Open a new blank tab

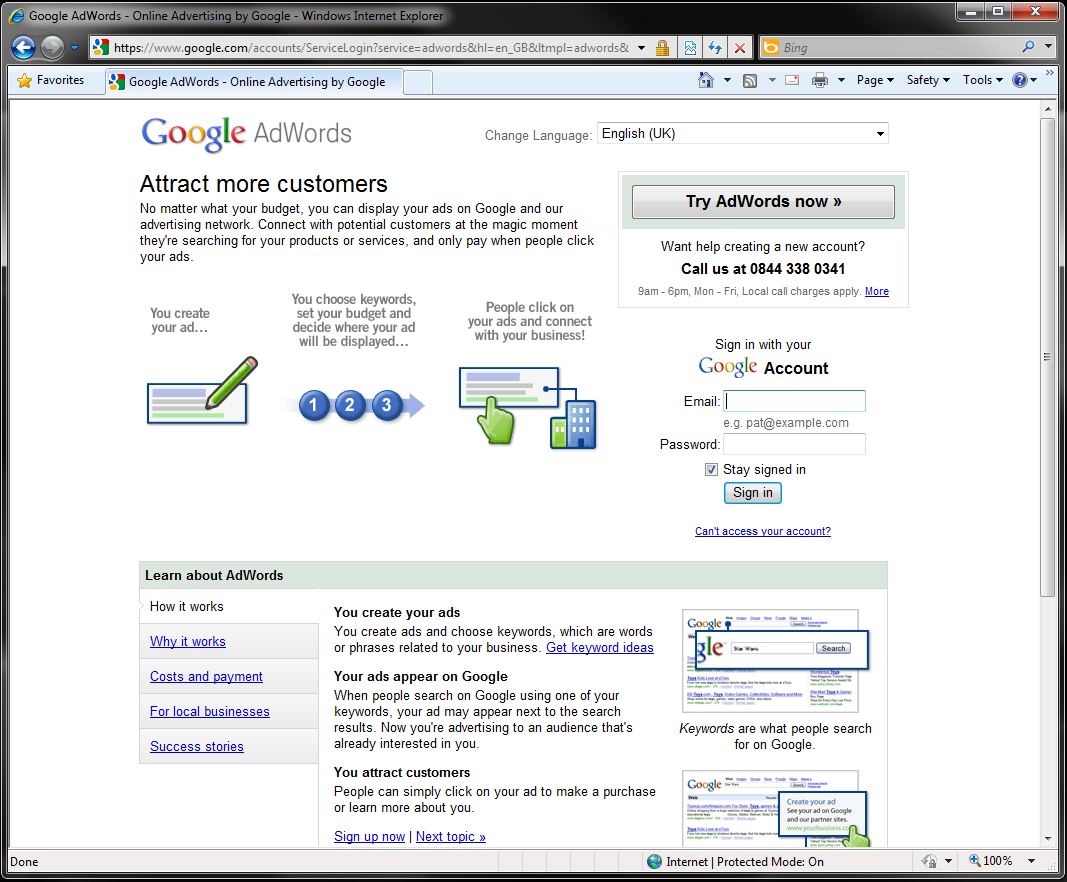pos(418,82)
